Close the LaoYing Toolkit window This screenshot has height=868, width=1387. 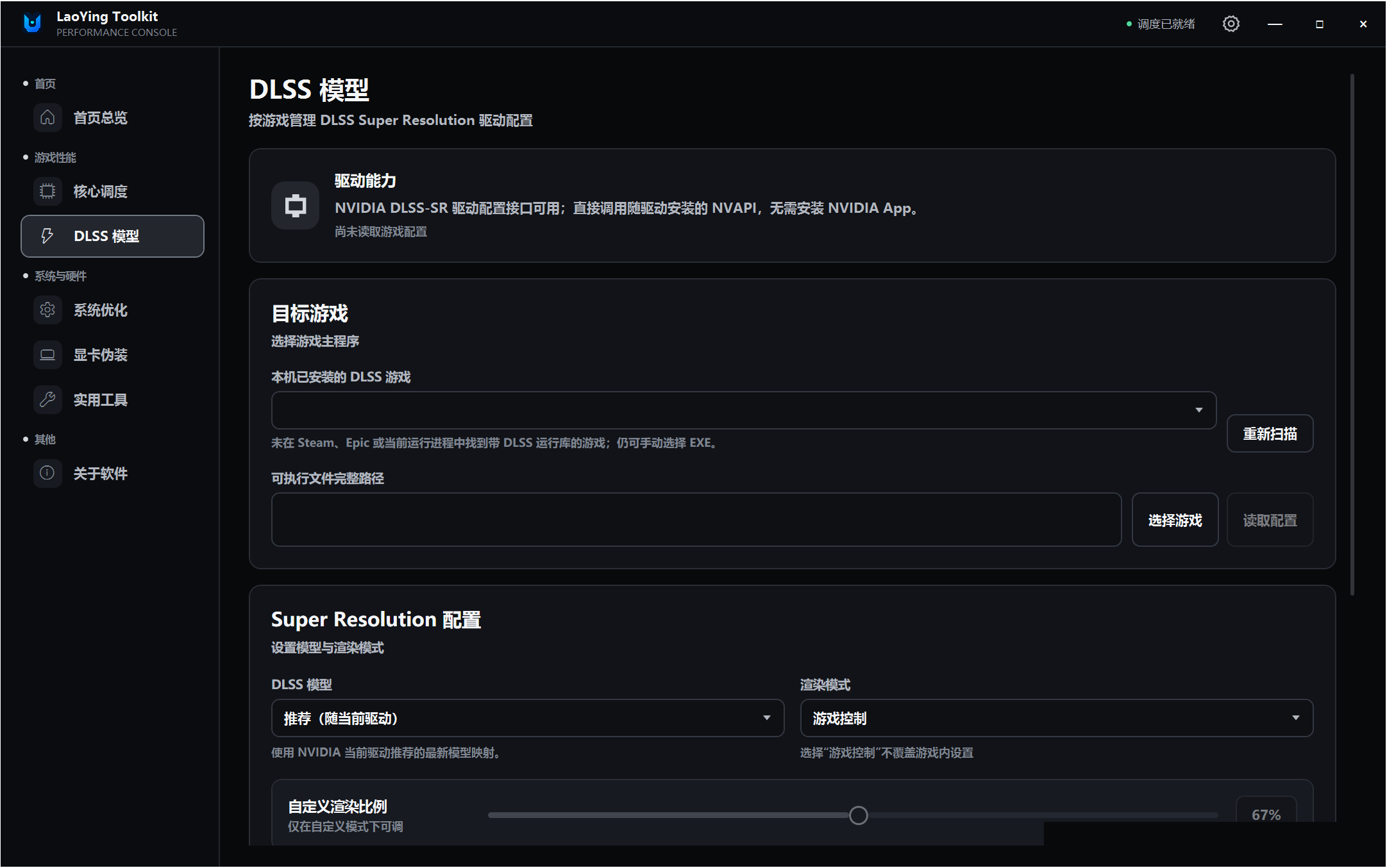click(1363, 24)
